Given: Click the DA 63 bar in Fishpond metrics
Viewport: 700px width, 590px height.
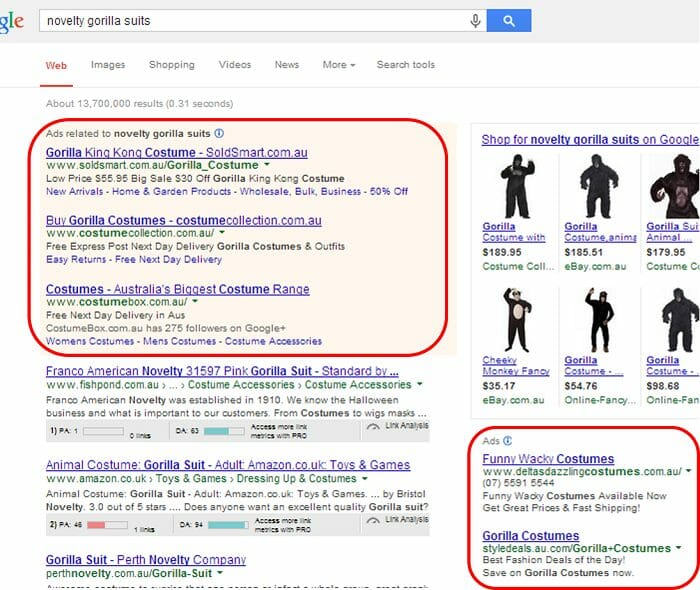Looking at the screenshot, I should pos(224,431).
